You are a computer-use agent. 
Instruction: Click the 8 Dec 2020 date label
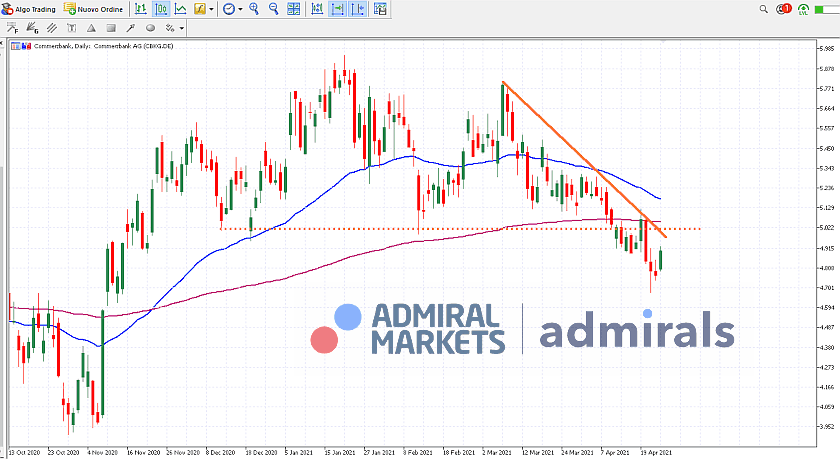click(221, 453)
